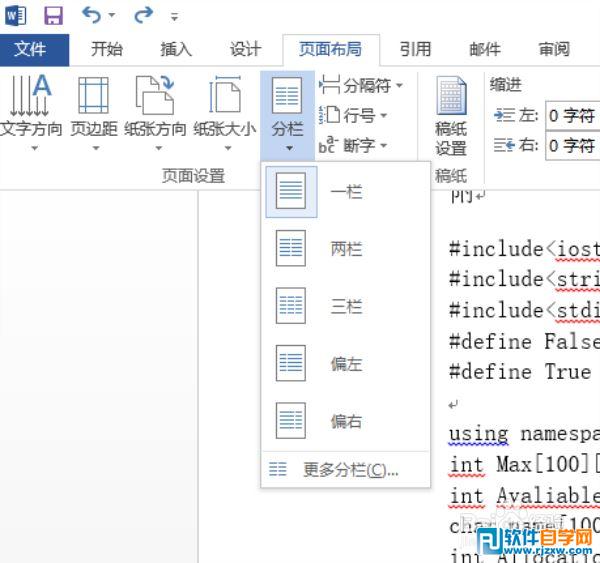Switch to the 邮件 tab
This screenshot has height=563, width=600.
(x=485, y=49)
